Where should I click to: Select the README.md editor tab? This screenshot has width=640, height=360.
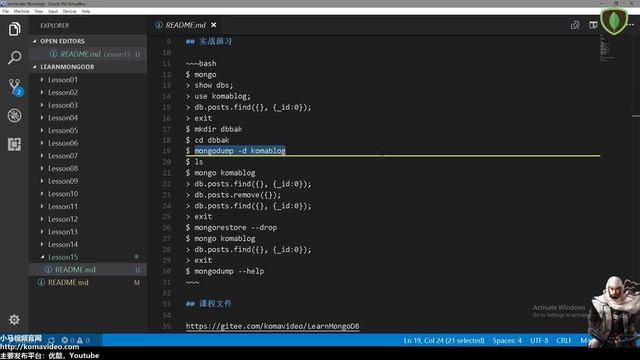click(x=186, y=25)
